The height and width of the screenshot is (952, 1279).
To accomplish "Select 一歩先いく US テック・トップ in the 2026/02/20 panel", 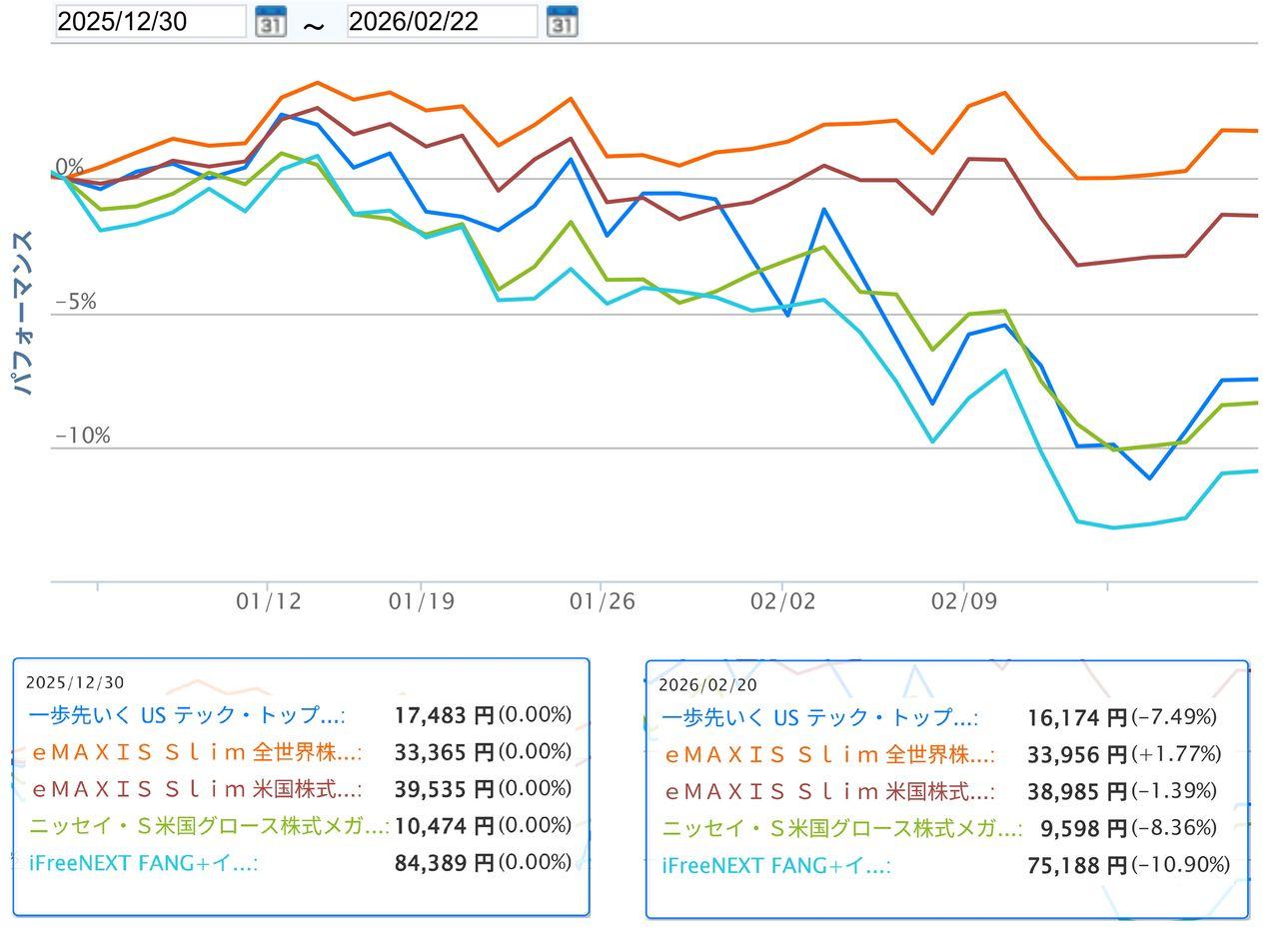I will (819, 717).
